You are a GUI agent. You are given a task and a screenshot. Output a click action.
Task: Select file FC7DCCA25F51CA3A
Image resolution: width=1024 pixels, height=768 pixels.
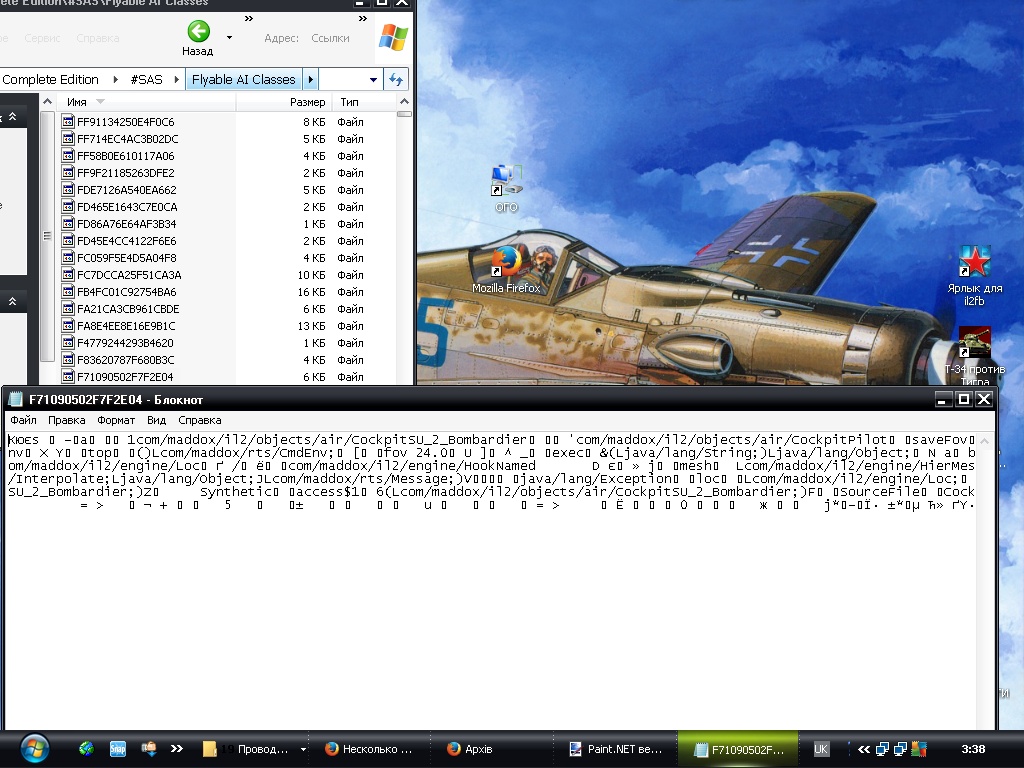129,274
